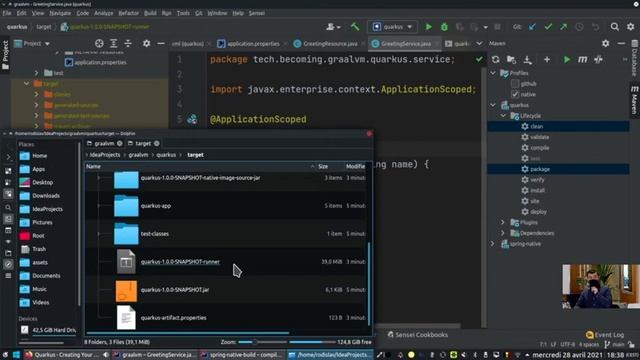Run the clean lifecycle goal
The image size is (640, 360).
(x=536, y=127)
